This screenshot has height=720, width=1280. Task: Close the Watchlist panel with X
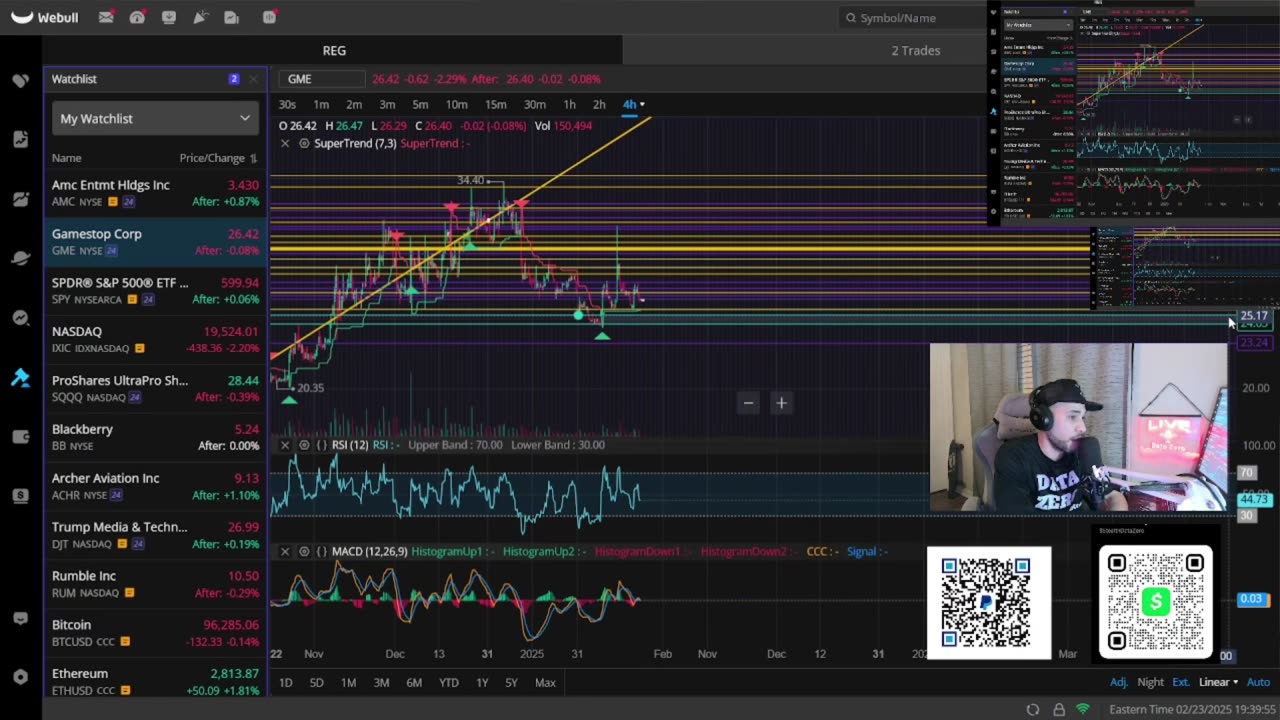(253, 79)
